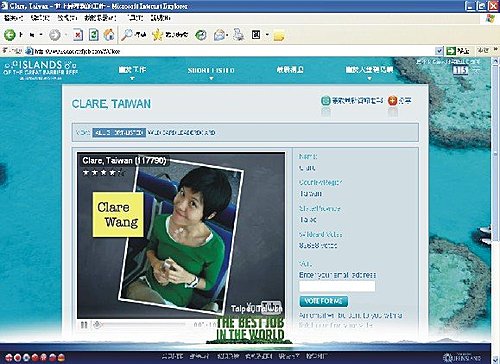The height and width of the screenshot is (364, 500).
Task: Expand the first Chinese nav menu item
Action: 132,70
